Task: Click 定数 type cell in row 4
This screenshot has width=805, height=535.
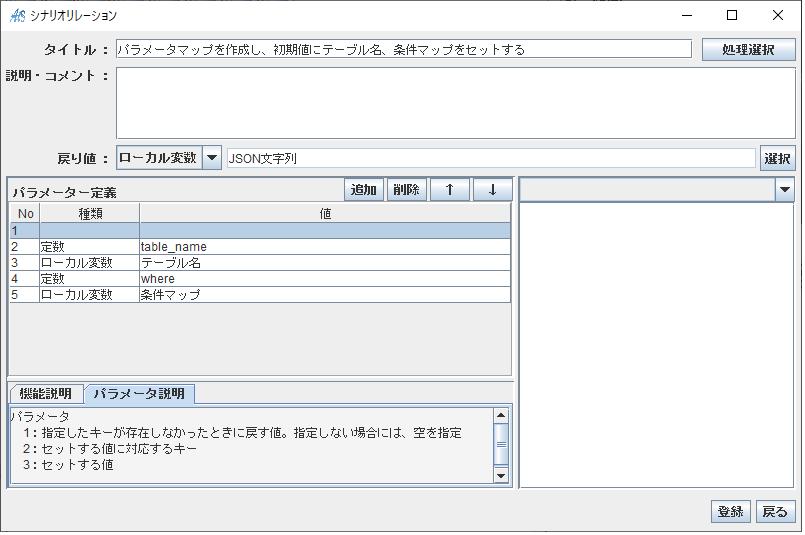Action: 89,279
